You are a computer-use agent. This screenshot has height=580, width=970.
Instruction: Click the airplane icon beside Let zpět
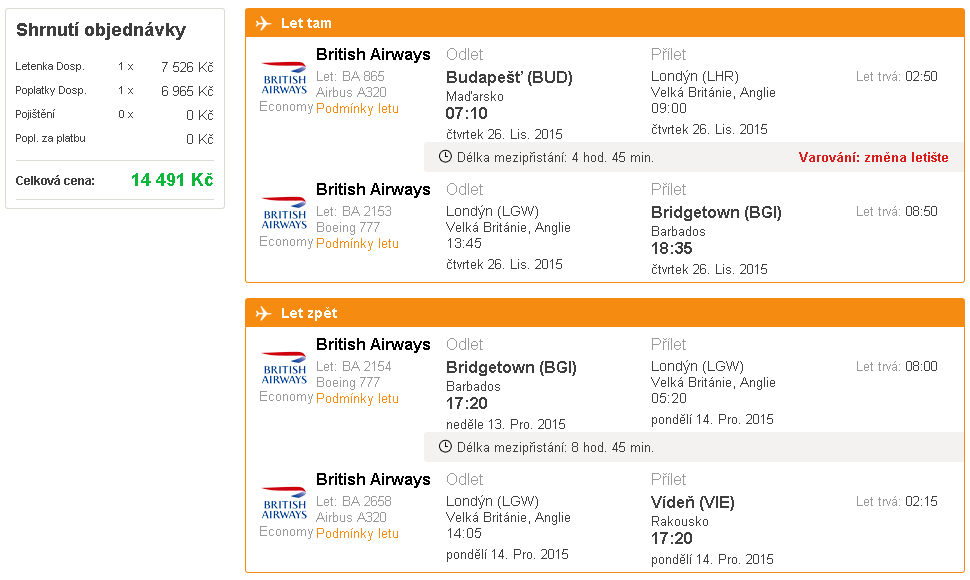(x=264, y=313)
